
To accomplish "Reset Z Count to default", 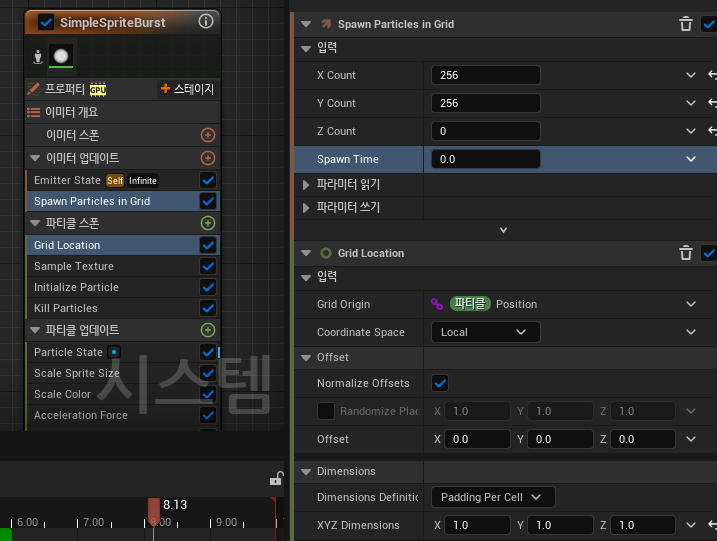I will [x=712, y=131].
